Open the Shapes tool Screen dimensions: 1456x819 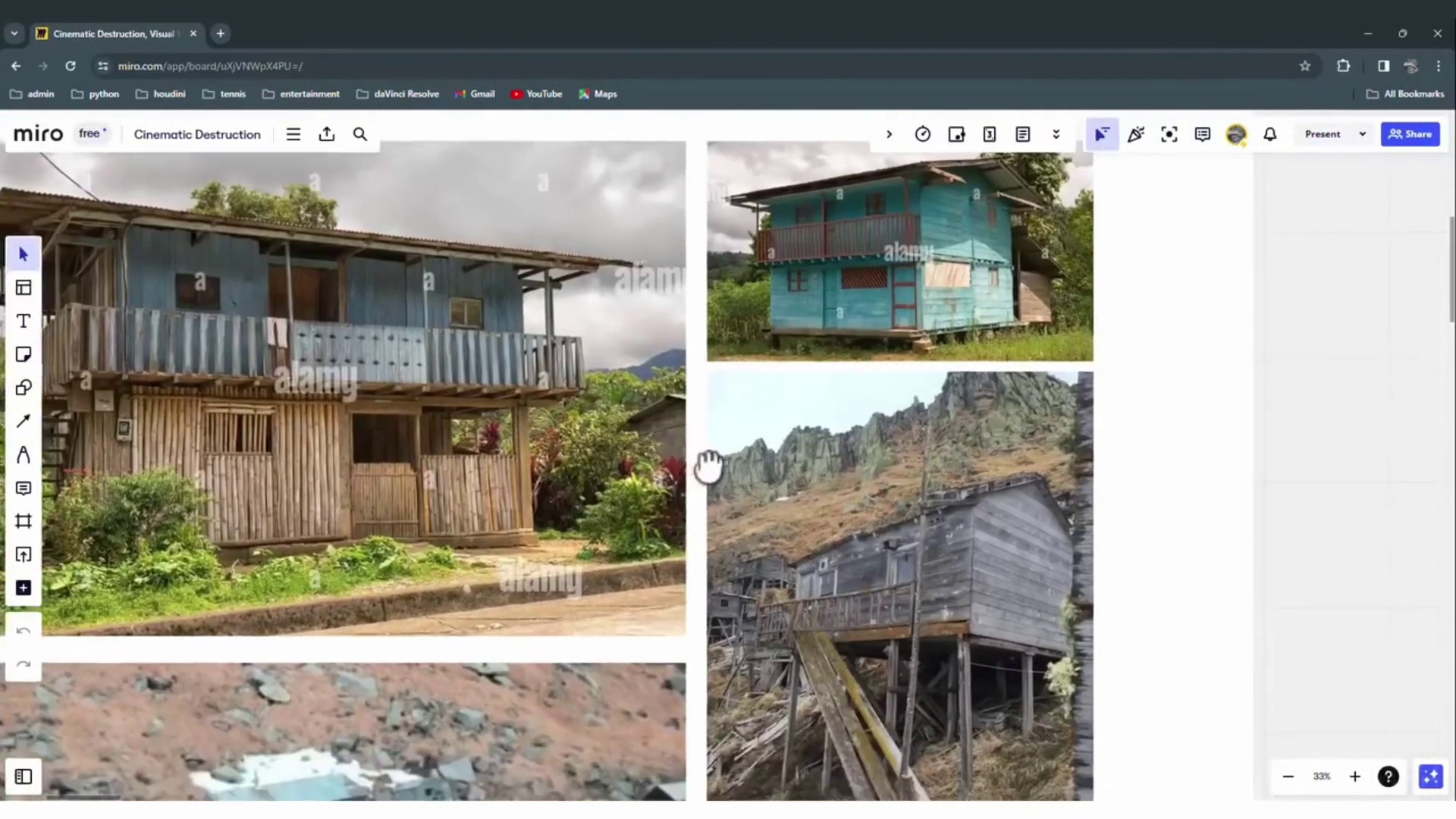coord(24,388)
